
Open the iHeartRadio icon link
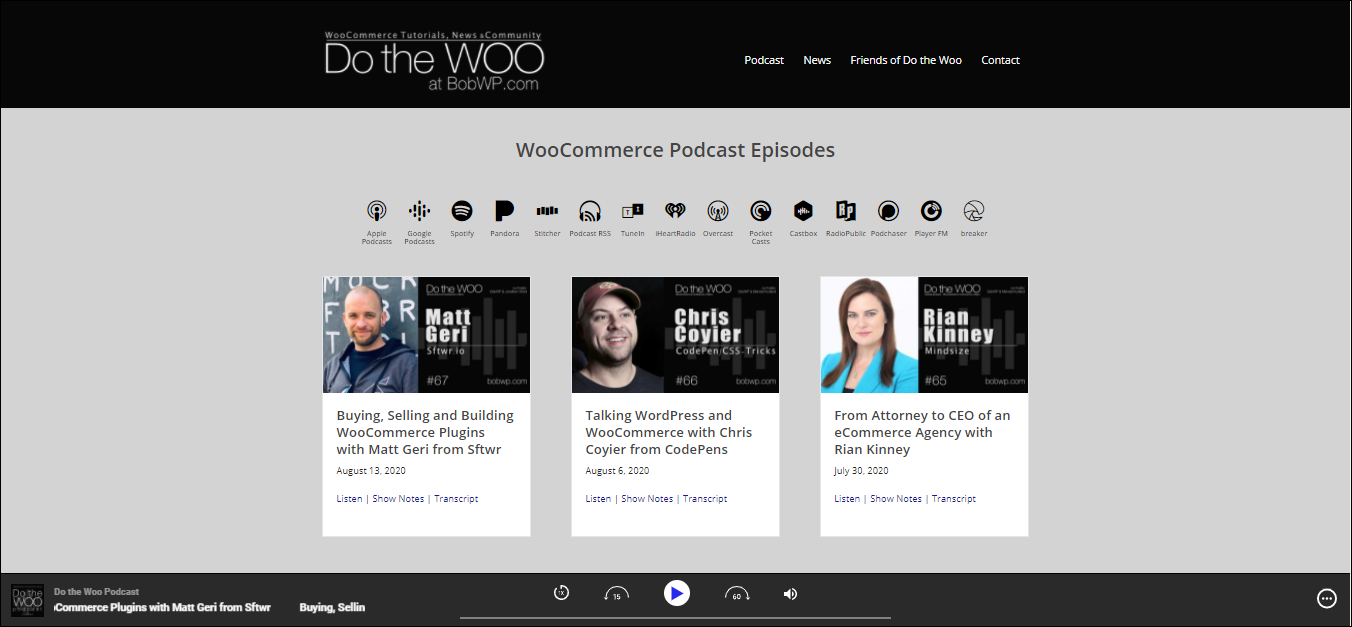675,211
